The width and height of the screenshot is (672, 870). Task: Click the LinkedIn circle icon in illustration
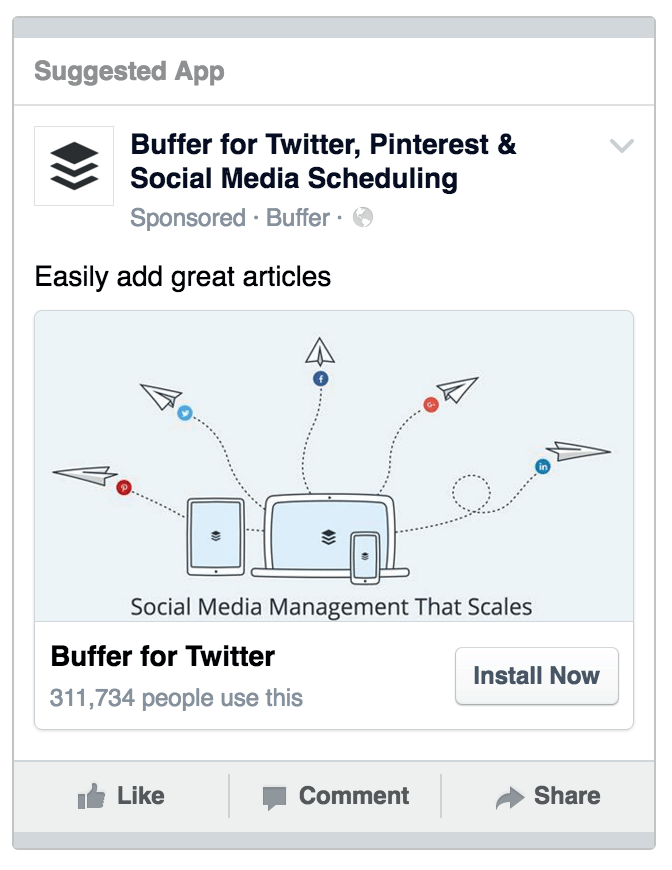(543, 466)
